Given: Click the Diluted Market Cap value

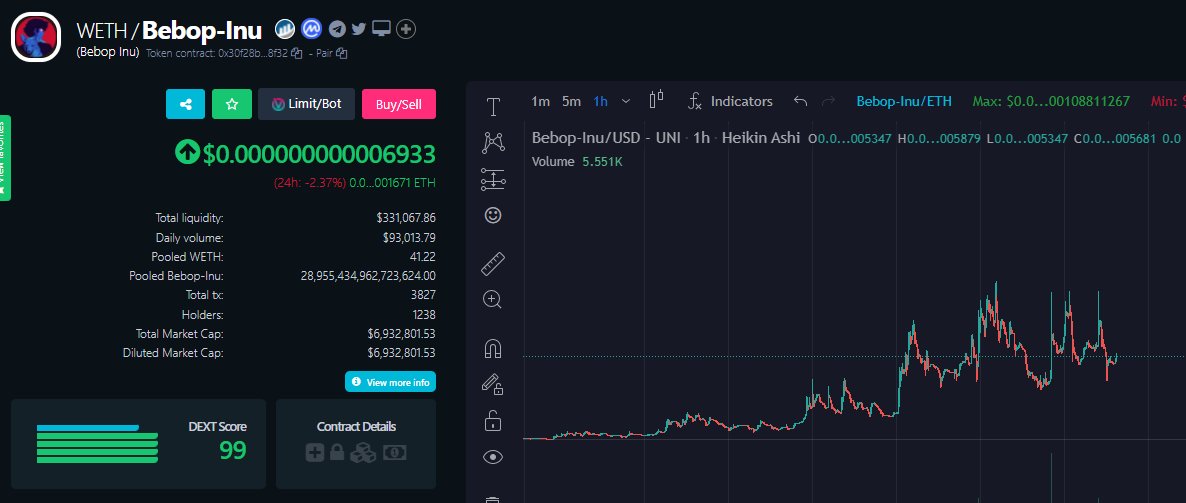Looking at the screenshot, I should [402, 352].
